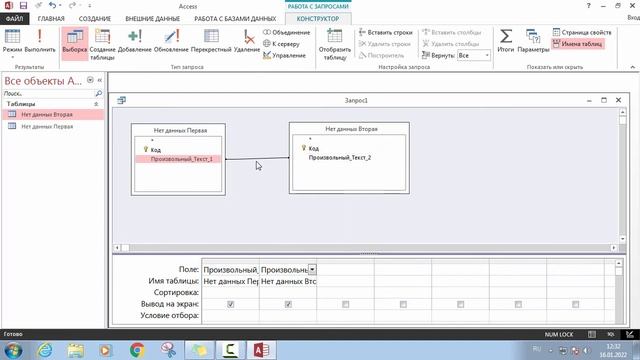Image resolution: width=640 pixels, height=360 pixels.
Task: Select Произвольный_Текст_2 field in second table
Action: pos(340,158)
